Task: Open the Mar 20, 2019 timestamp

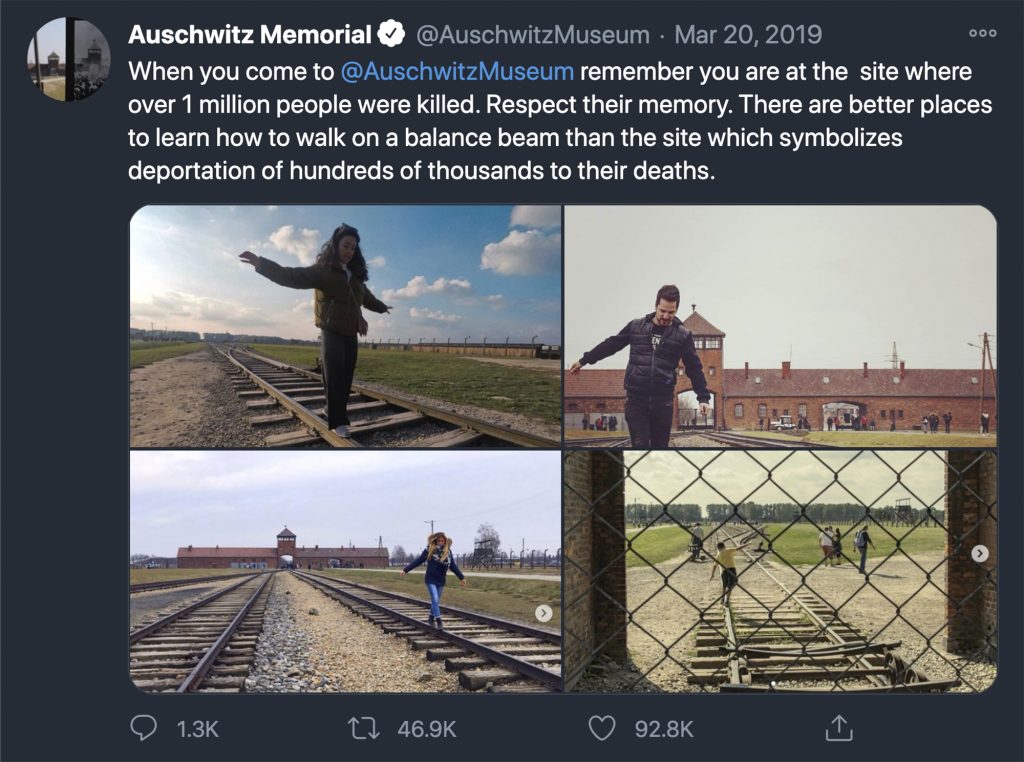Action: coord(748,35)
